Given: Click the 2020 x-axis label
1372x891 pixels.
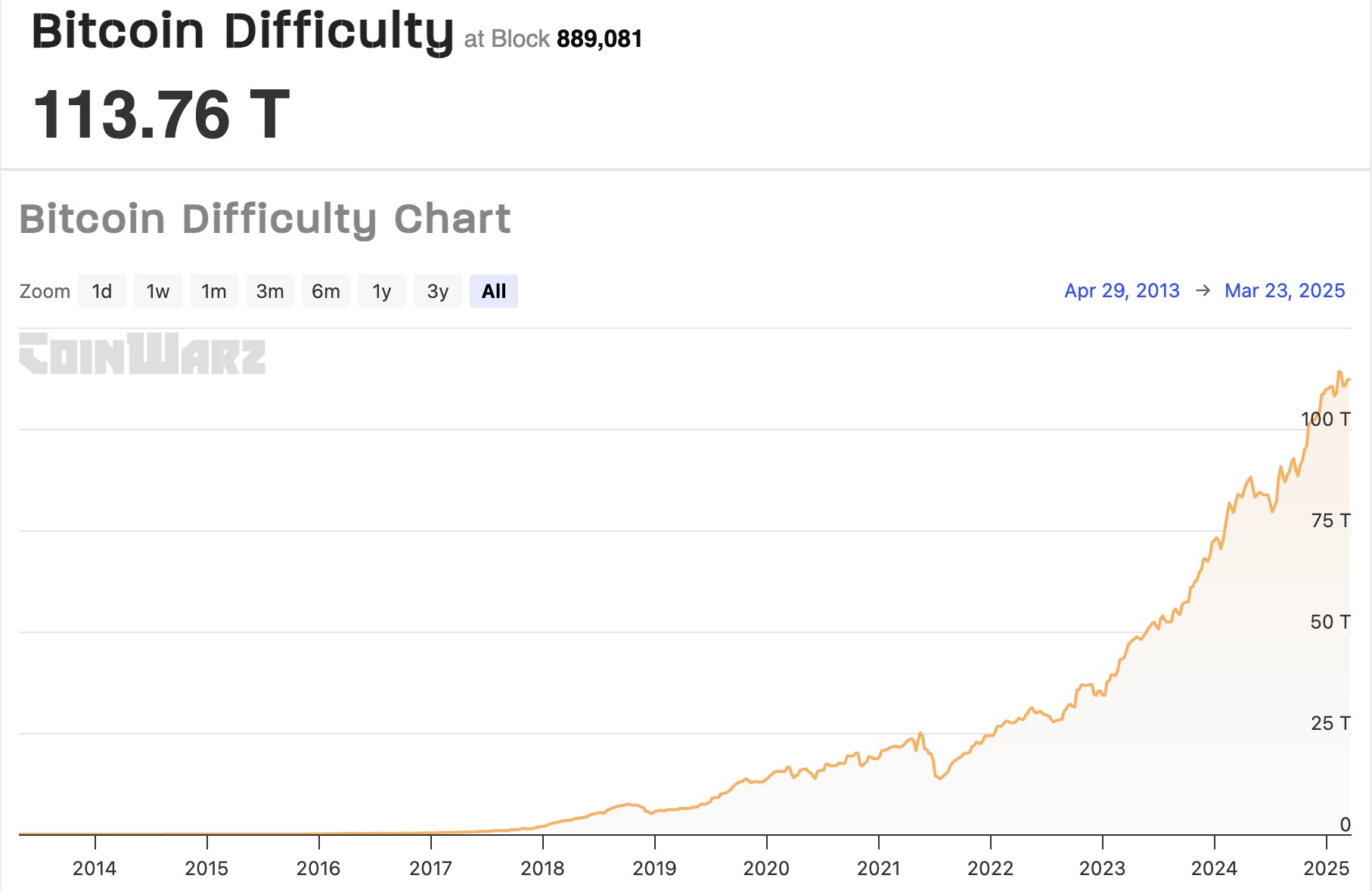Looking at the screenshot, I should pyautogui.click(x=766, y=868).
